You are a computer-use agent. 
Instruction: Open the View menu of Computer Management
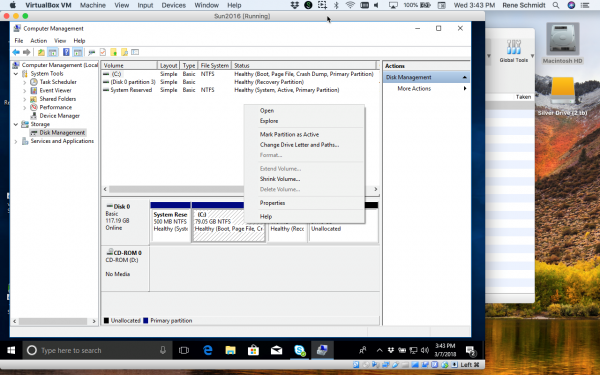[x=60, y=41]
